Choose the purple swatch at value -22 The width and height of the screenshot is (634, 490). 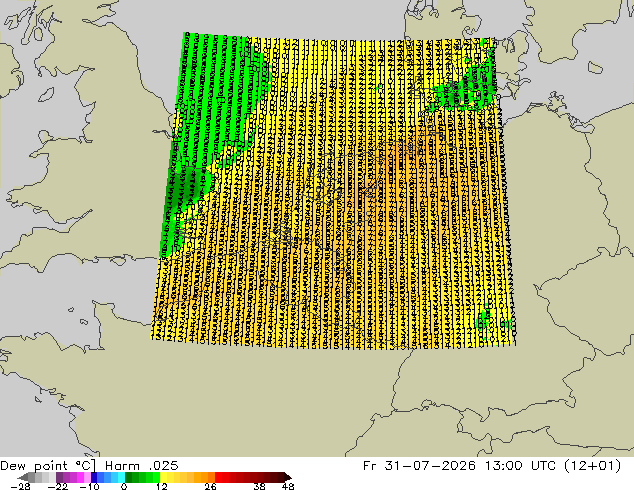click(x=59, y=477)
